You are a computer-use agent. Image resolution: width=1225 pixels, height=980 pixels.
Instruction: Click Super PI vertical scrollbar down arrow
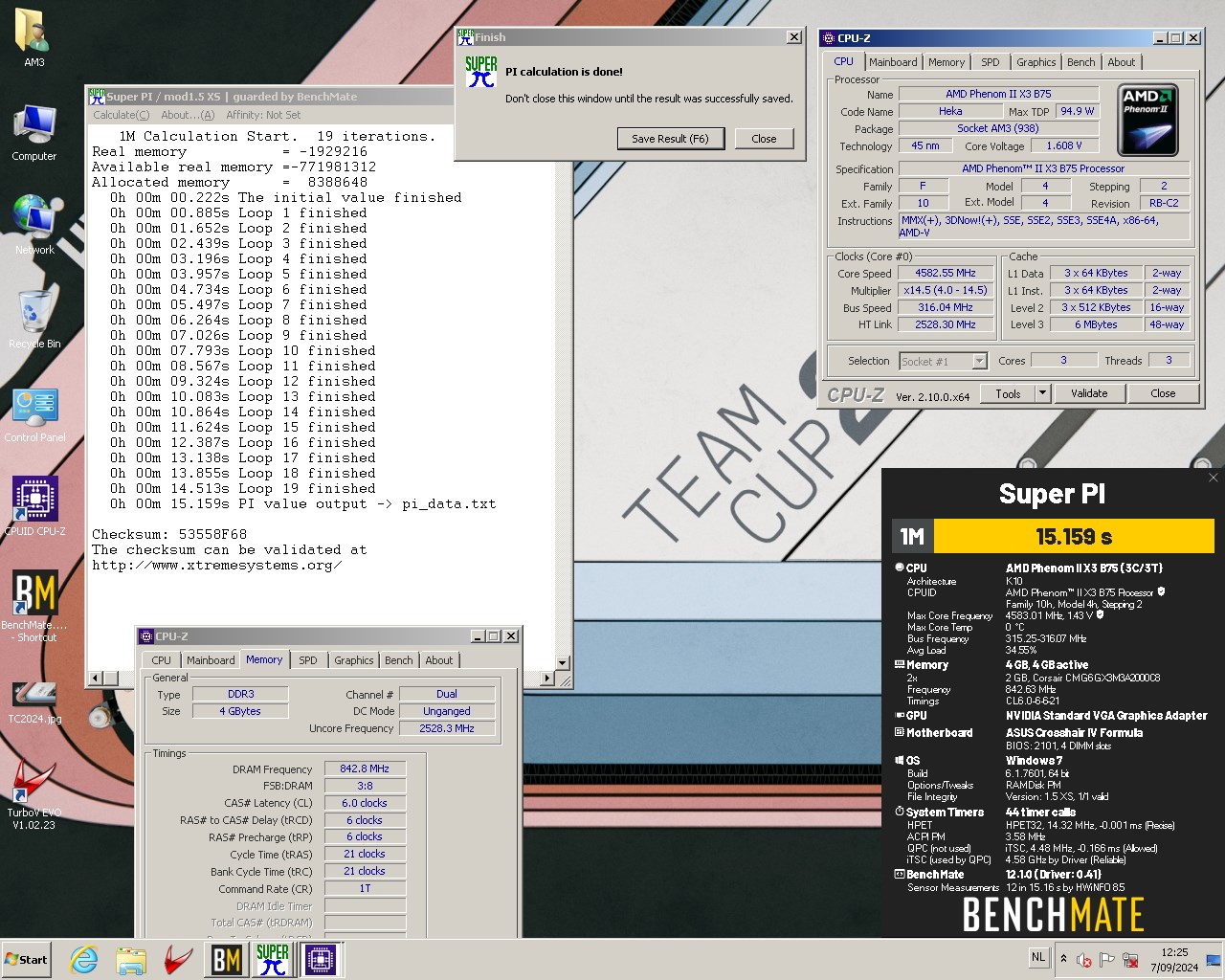pos(563,662)
